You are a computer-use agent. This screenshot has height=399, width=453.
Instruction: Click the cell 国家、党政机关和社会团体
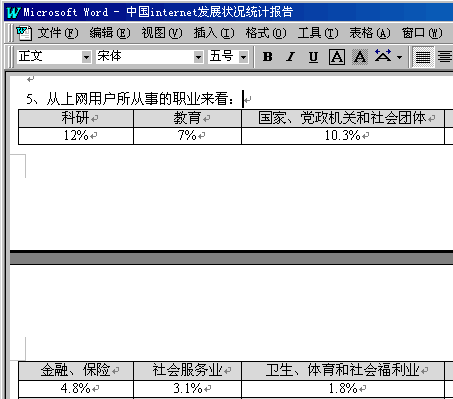(343, 118)
